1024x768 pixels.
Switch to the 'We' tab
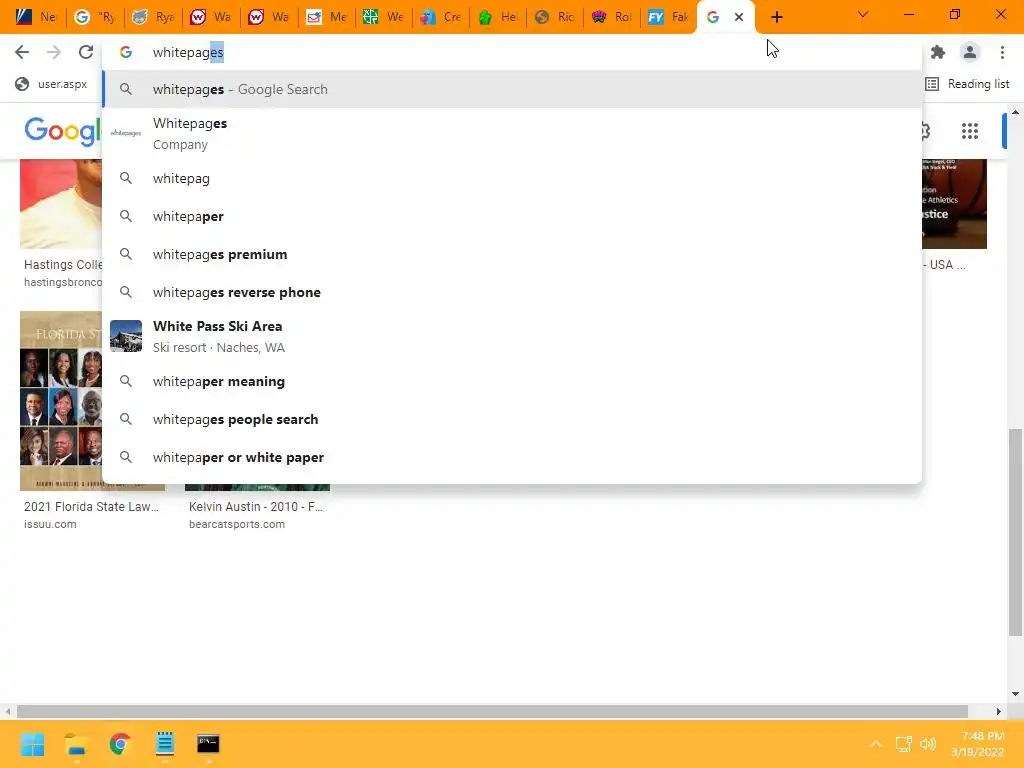click(x=383, y=17)
